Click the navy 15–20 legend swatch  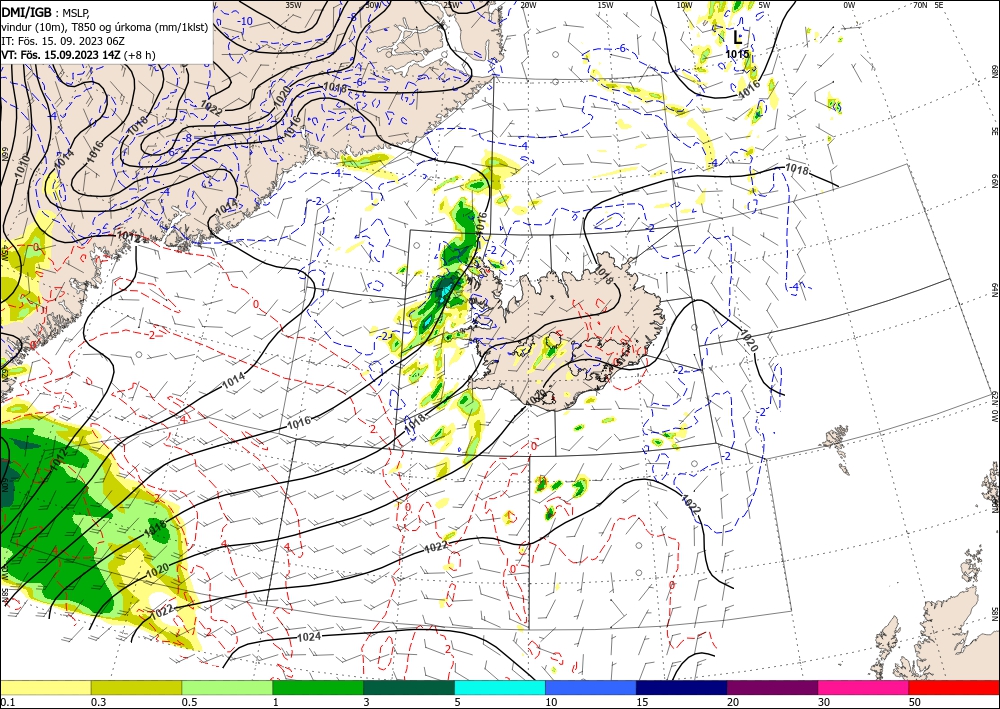(x=682, y=687)
